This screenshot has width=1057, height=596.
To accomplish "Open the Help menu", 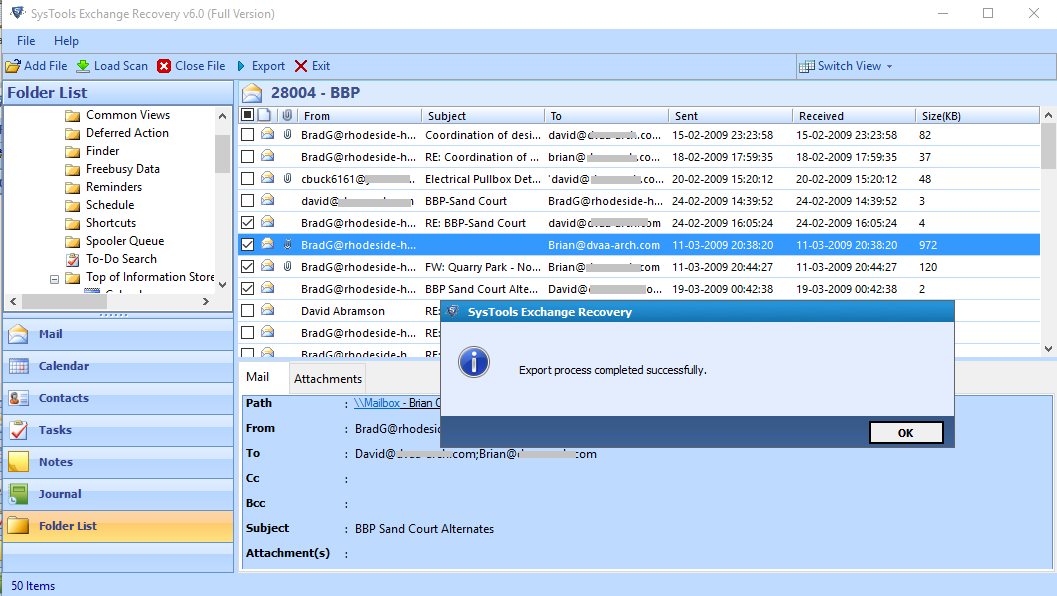I will [66, 40].
